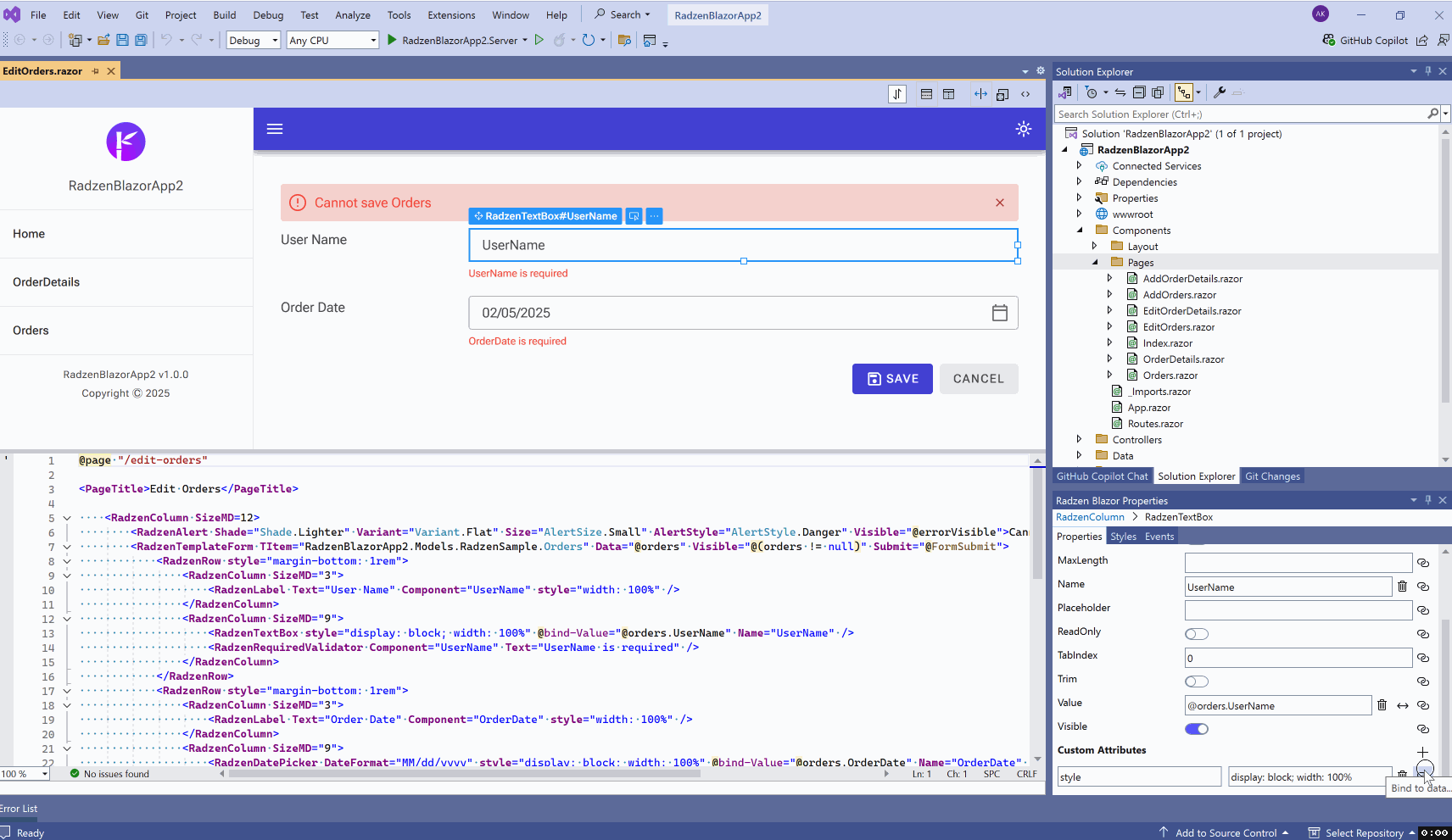This screenshot has width=1452, height=840.
Task: Click the Start Without Debugging outline arrow
Action: coord(539,40)
